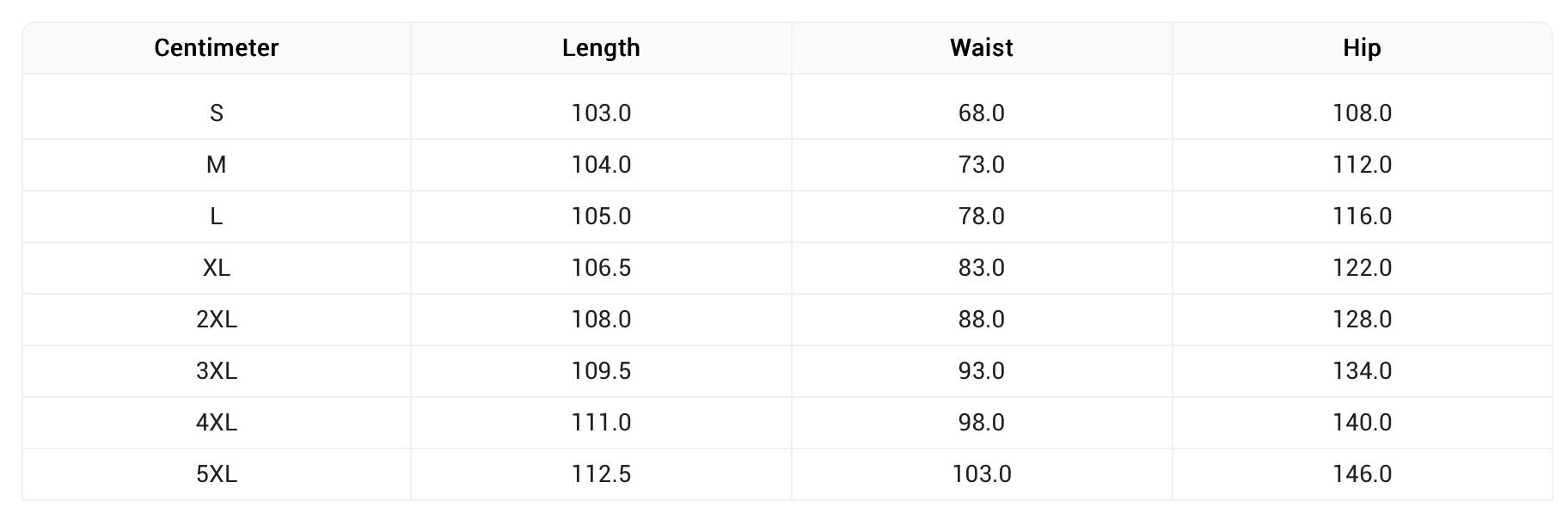The height and width of the screenshot is (525, 1568).
Task: Select the 3XL size row label
Action: (x=216, y=371)
